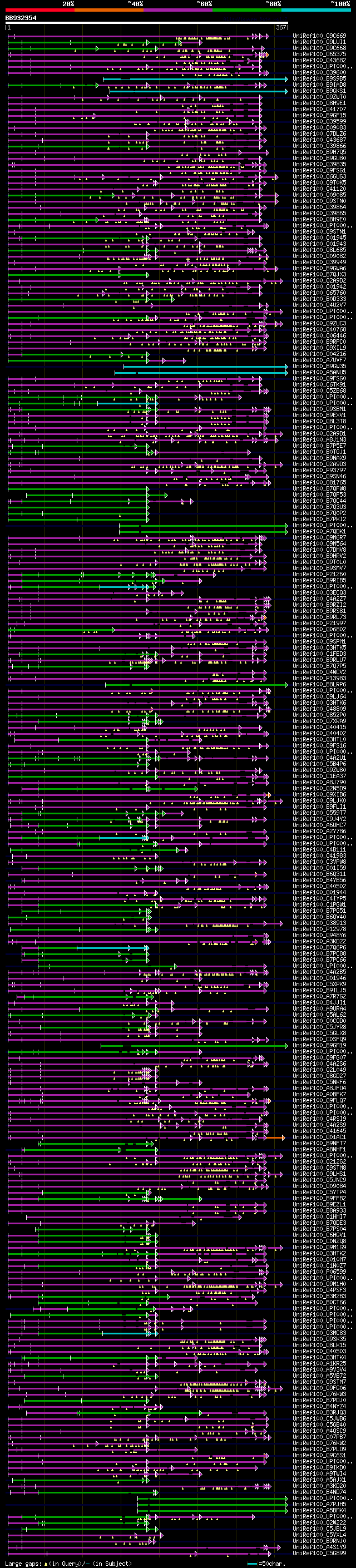Select subject label UniRef100_Q9ZWT0

pos(319,97)
